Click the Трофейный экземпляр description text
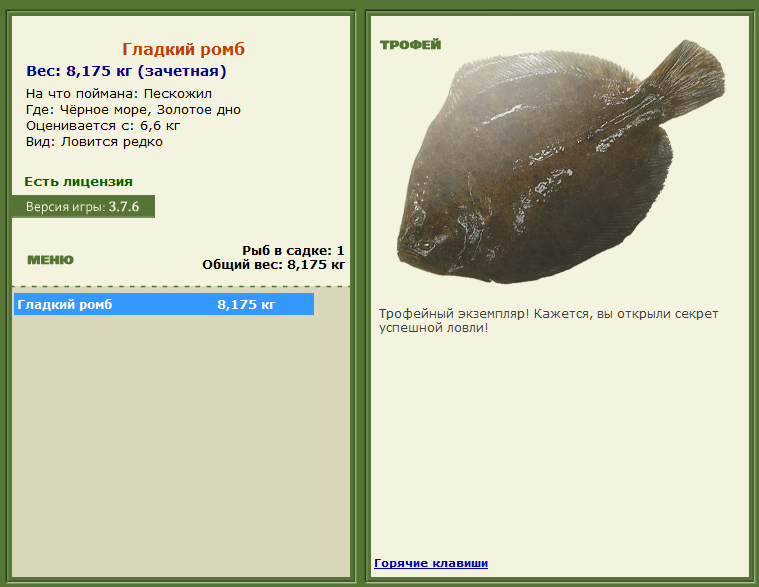The height and width of the screenshot is (587, 759). pyautogui.click(x=548, y=320)
